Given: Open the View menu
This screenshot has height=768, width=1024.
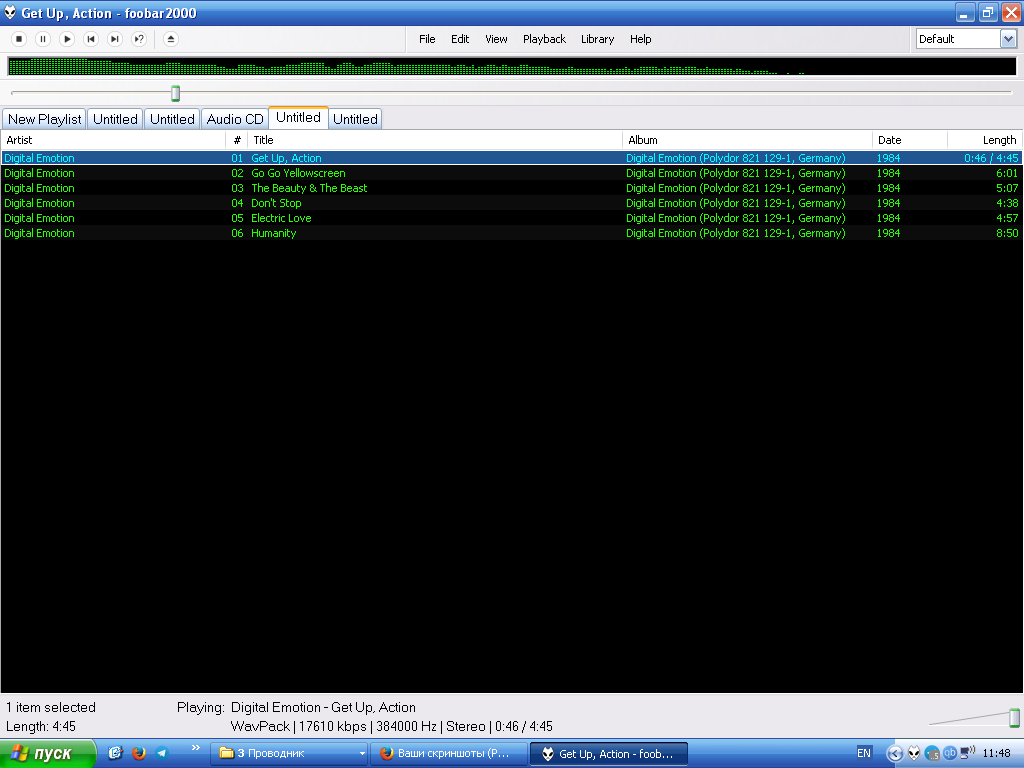Looking at the screenshot, I should pos(496,39).
